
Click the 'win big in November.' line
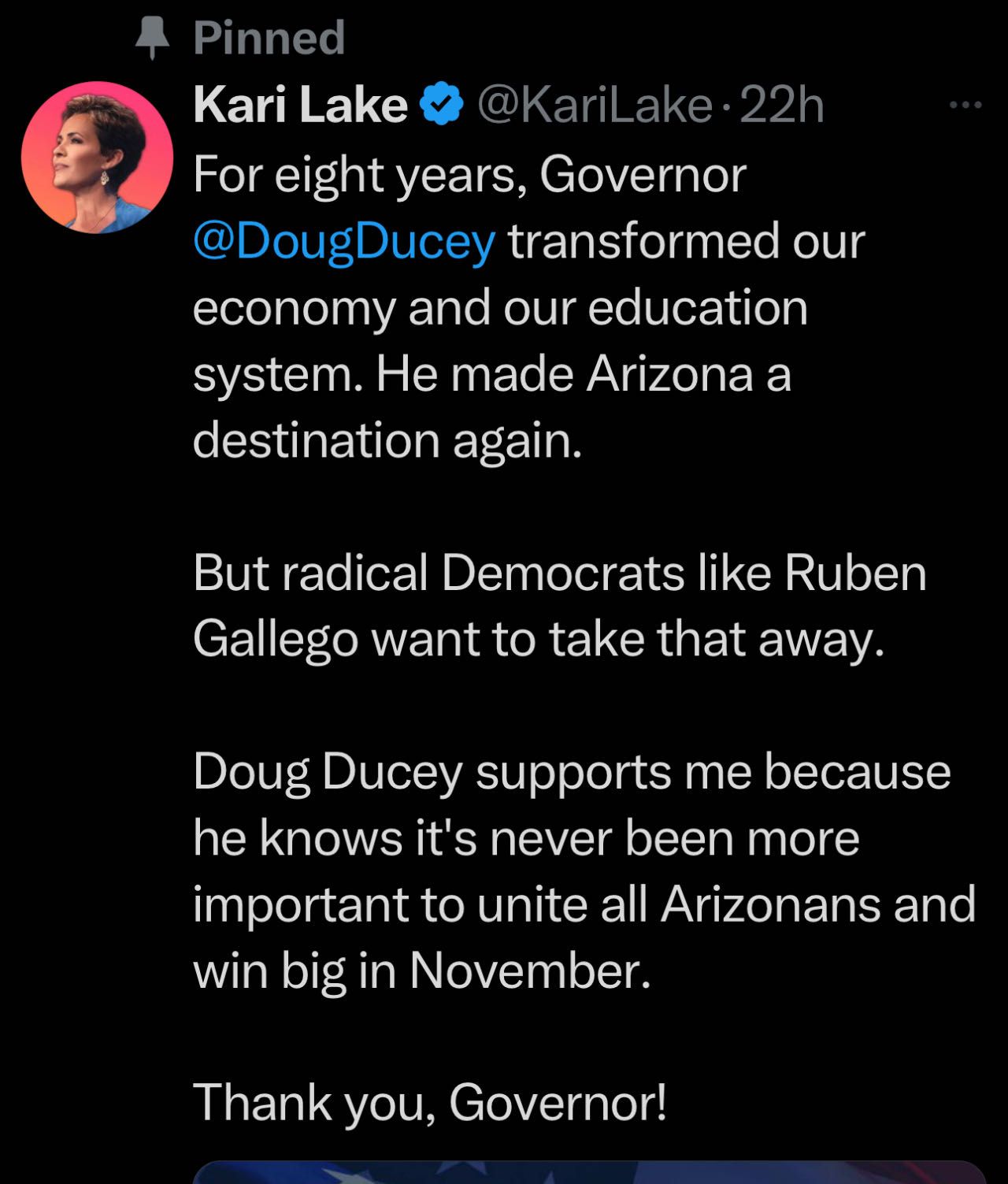click(x=422, y=971)
